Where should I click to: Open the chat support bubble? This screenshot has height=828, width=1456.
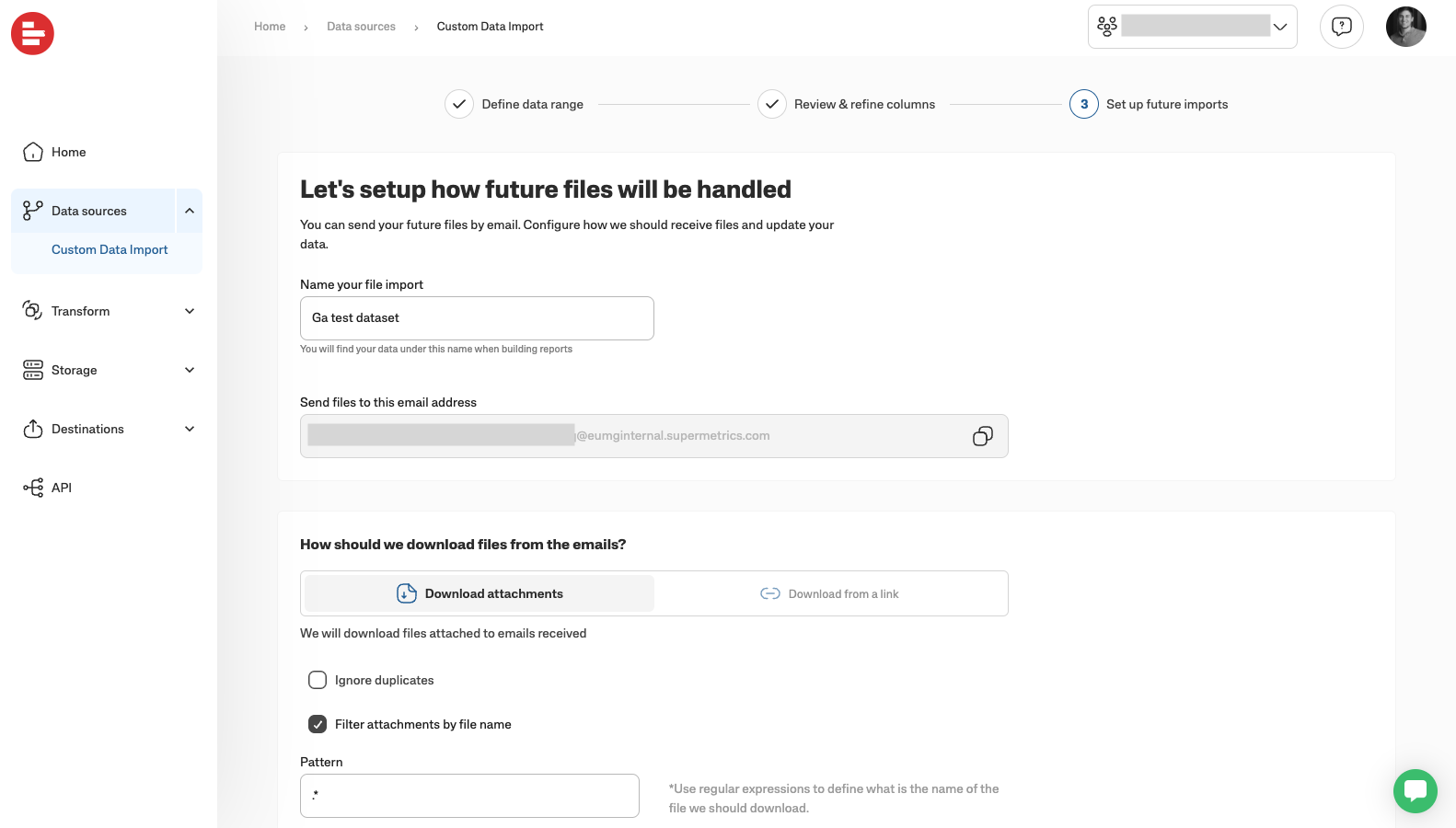[1415, 790]
